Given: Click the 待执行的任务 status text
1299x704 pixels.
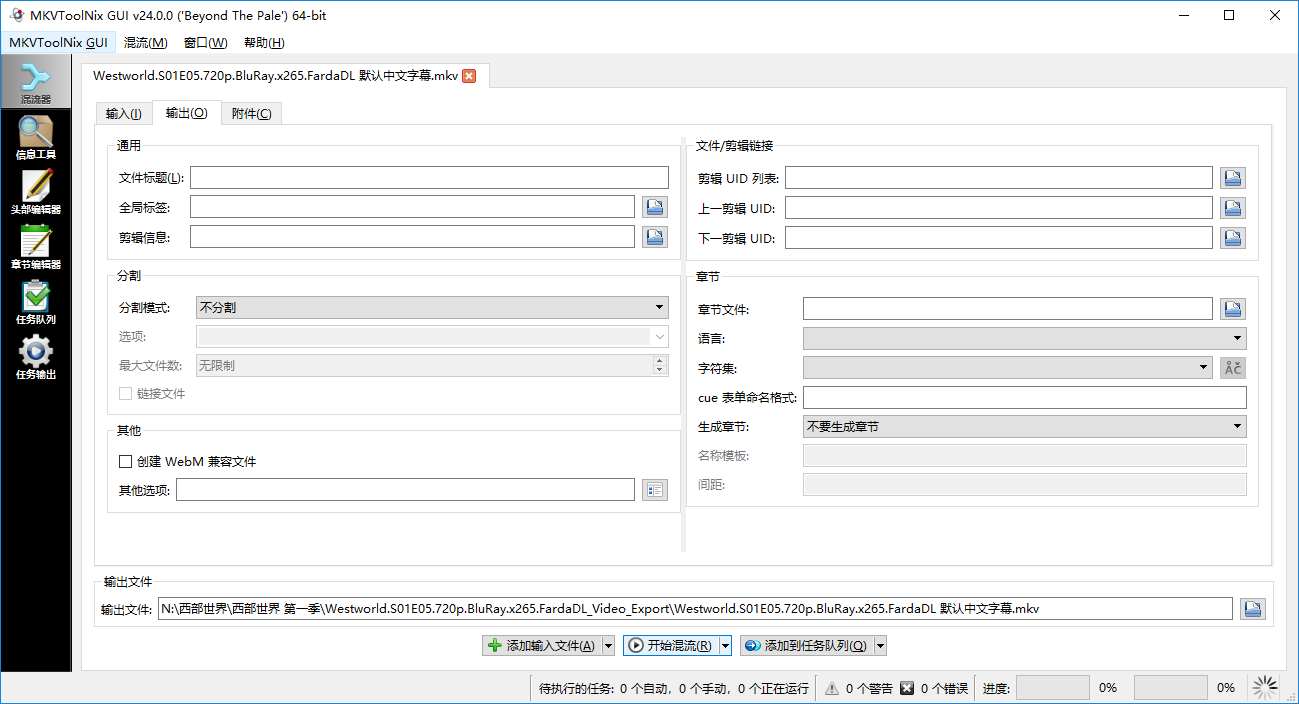Looking at the screenshot, I should [x=674, y=688].
